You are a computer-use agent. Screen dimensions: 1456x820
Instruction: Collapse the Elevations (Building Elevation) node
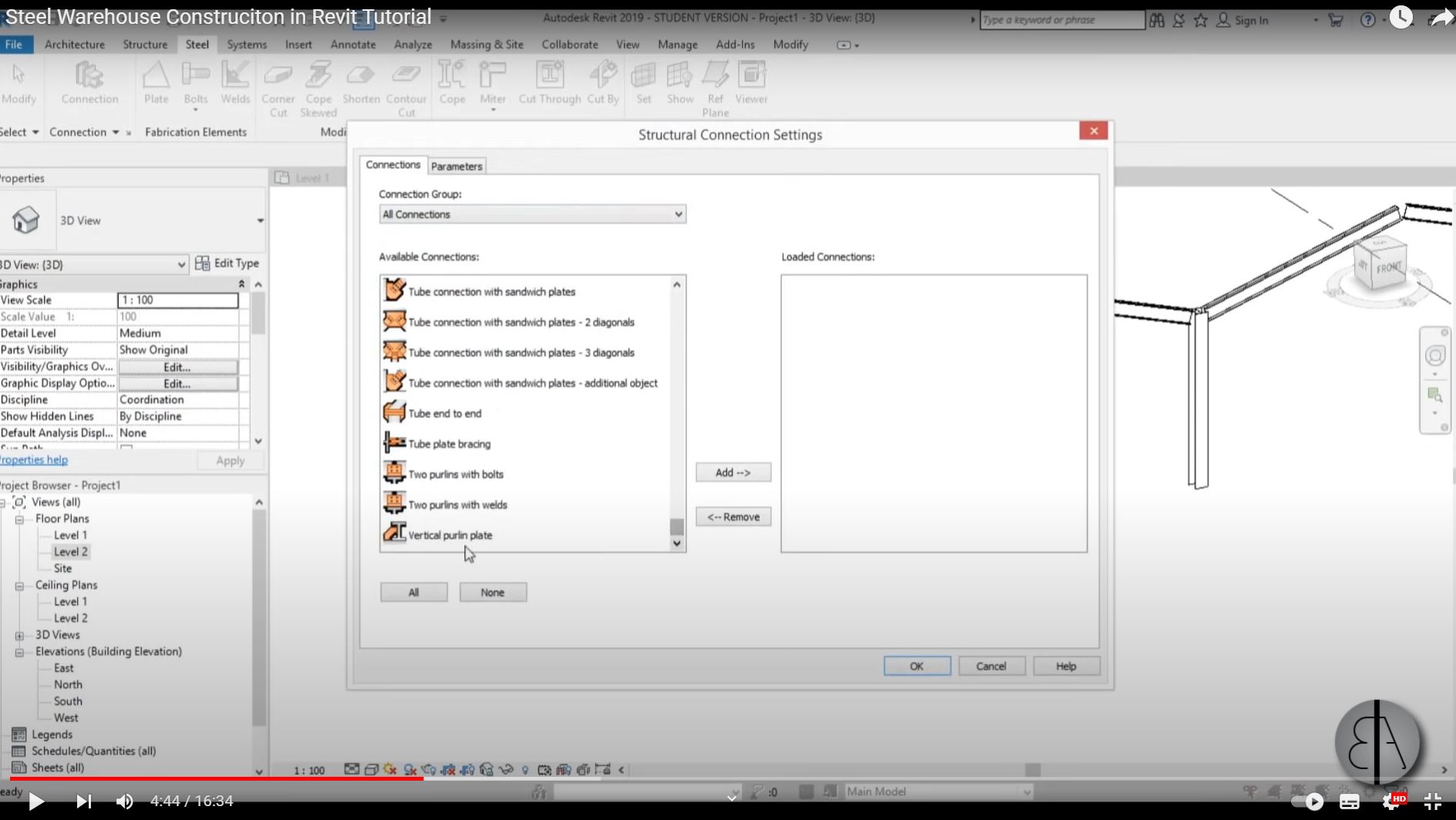(x=19, y=651)
